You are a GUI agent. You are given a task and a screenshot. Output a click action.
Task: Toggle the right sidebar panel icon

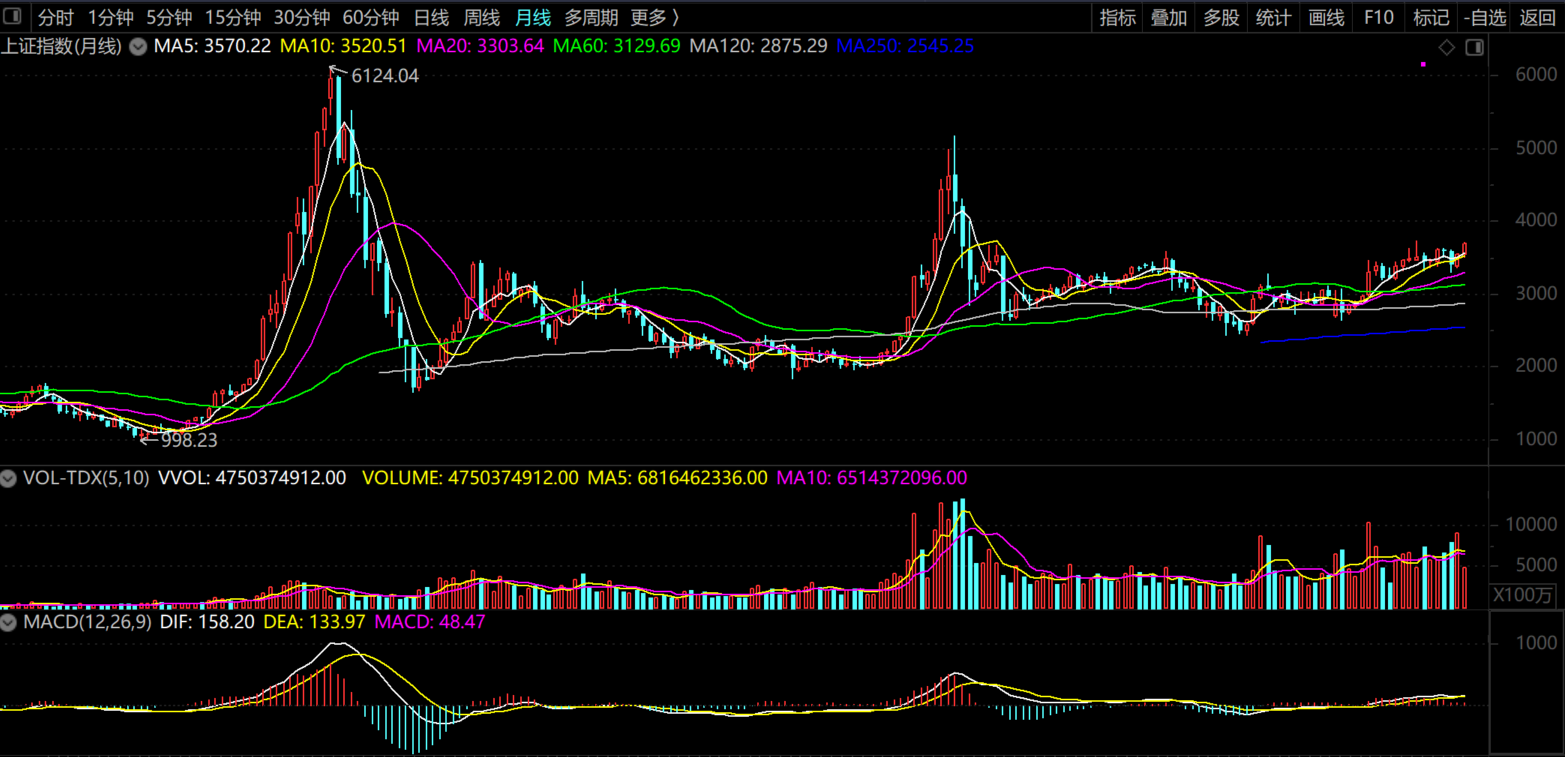point(1474,47)
